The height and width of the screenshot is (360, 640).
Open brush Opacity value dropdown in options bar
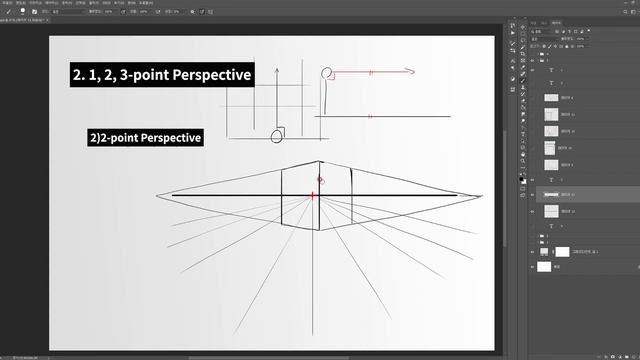(x=110, y=12)
